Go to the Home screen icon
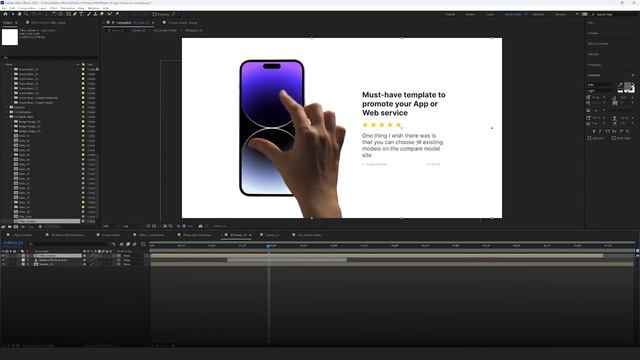The height and width of the screenshot is (360, 640). point(5,14)
